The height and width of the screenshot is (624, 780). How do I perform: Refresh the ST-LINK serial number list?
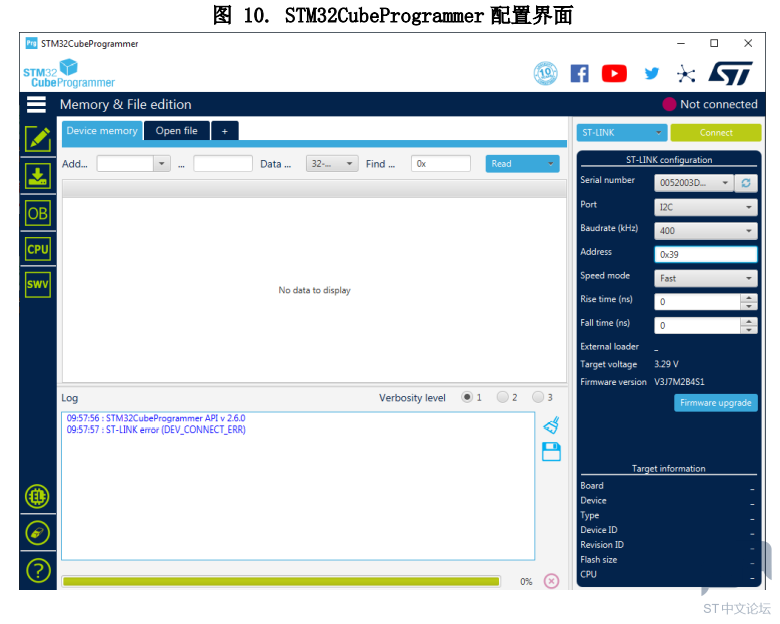pyautogui.click(x=746, y=183)
